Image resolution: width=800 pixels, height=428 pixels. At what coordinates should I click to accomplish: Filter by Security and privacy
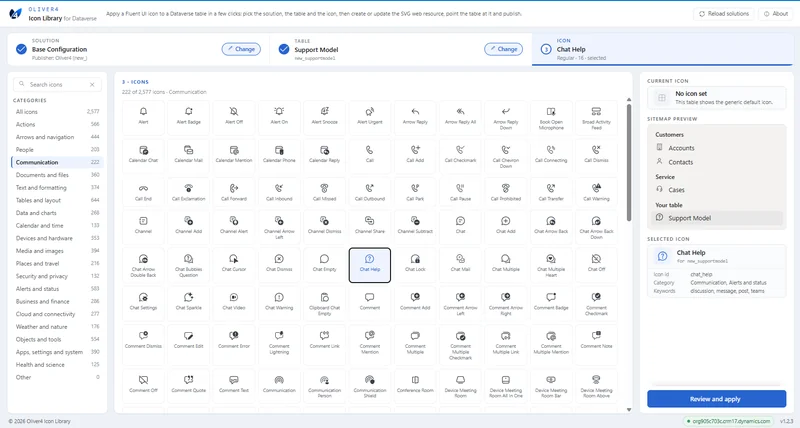pos(58,276)
